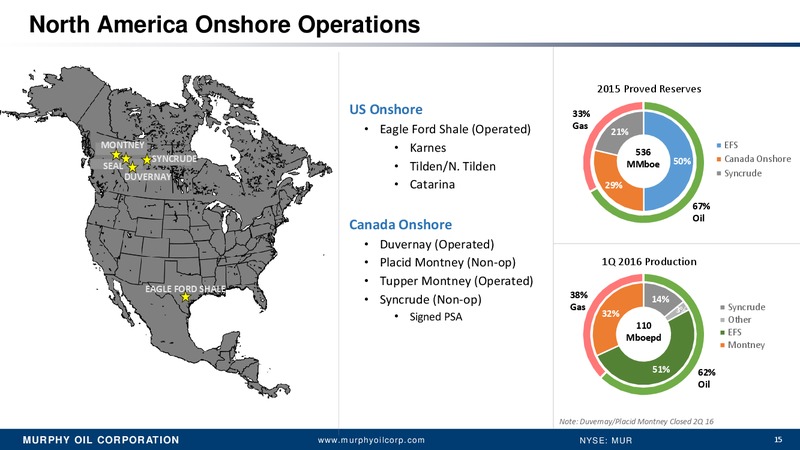Select the SYNCRUDE map label
800x450 pixels.
[174, 159]
